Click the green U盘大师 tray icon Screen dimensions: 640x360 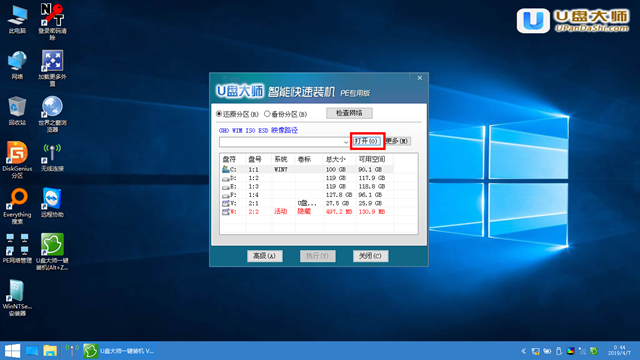(594, 351)
